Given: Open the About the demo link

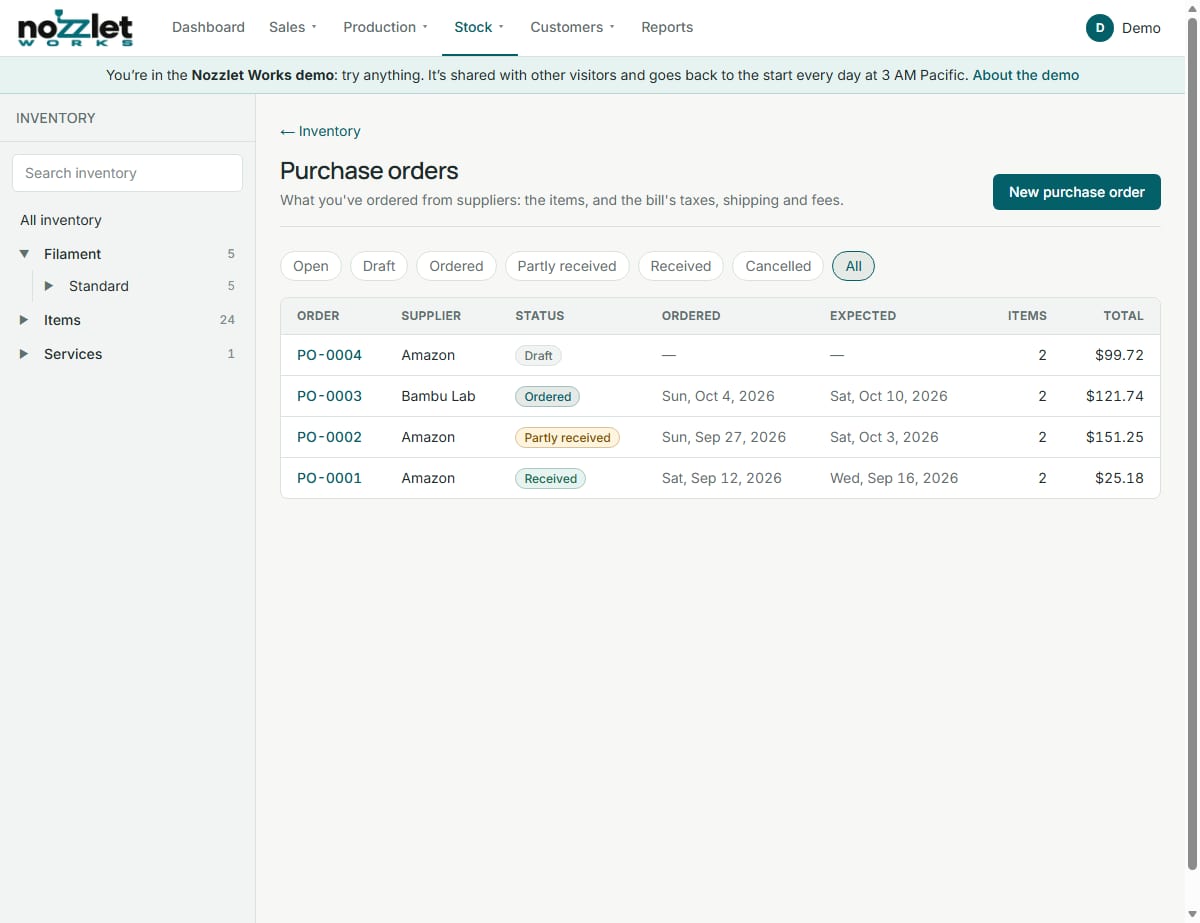Looking at the screenshot, I should pos(1026,75).
